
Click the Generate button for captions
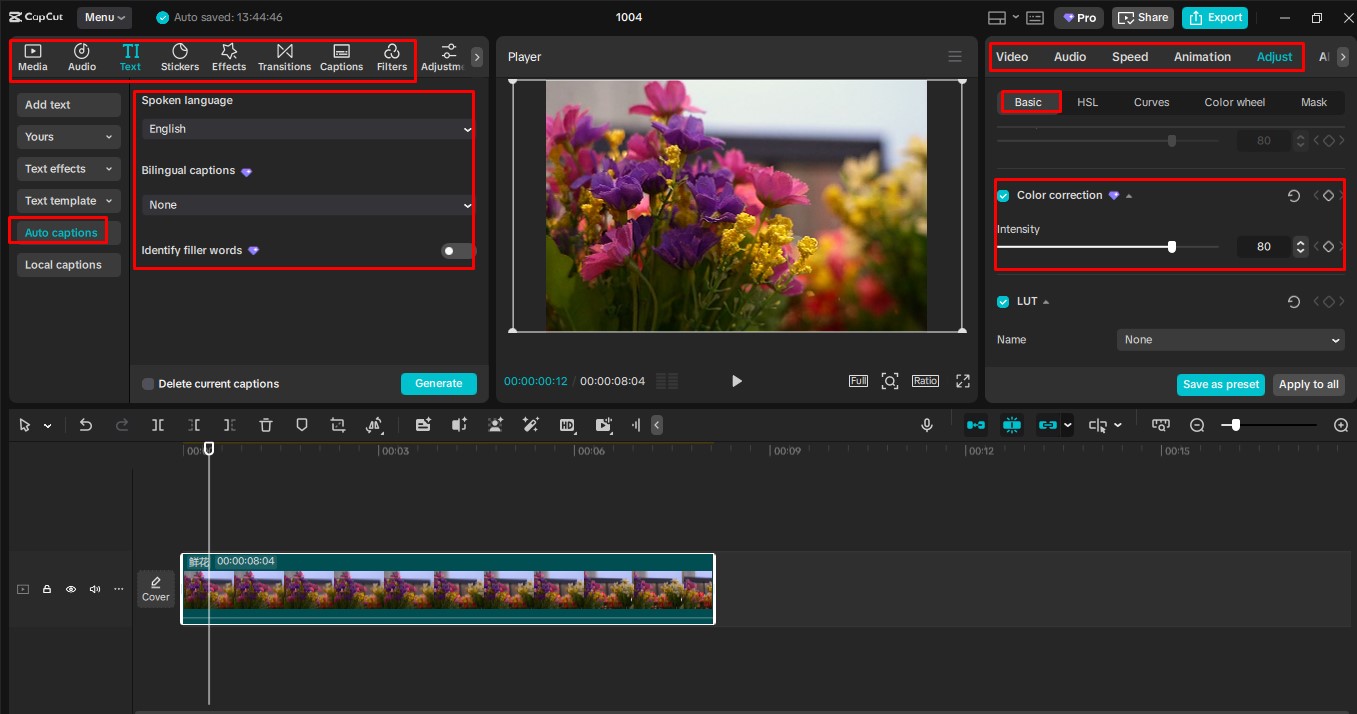pos(438,383)
